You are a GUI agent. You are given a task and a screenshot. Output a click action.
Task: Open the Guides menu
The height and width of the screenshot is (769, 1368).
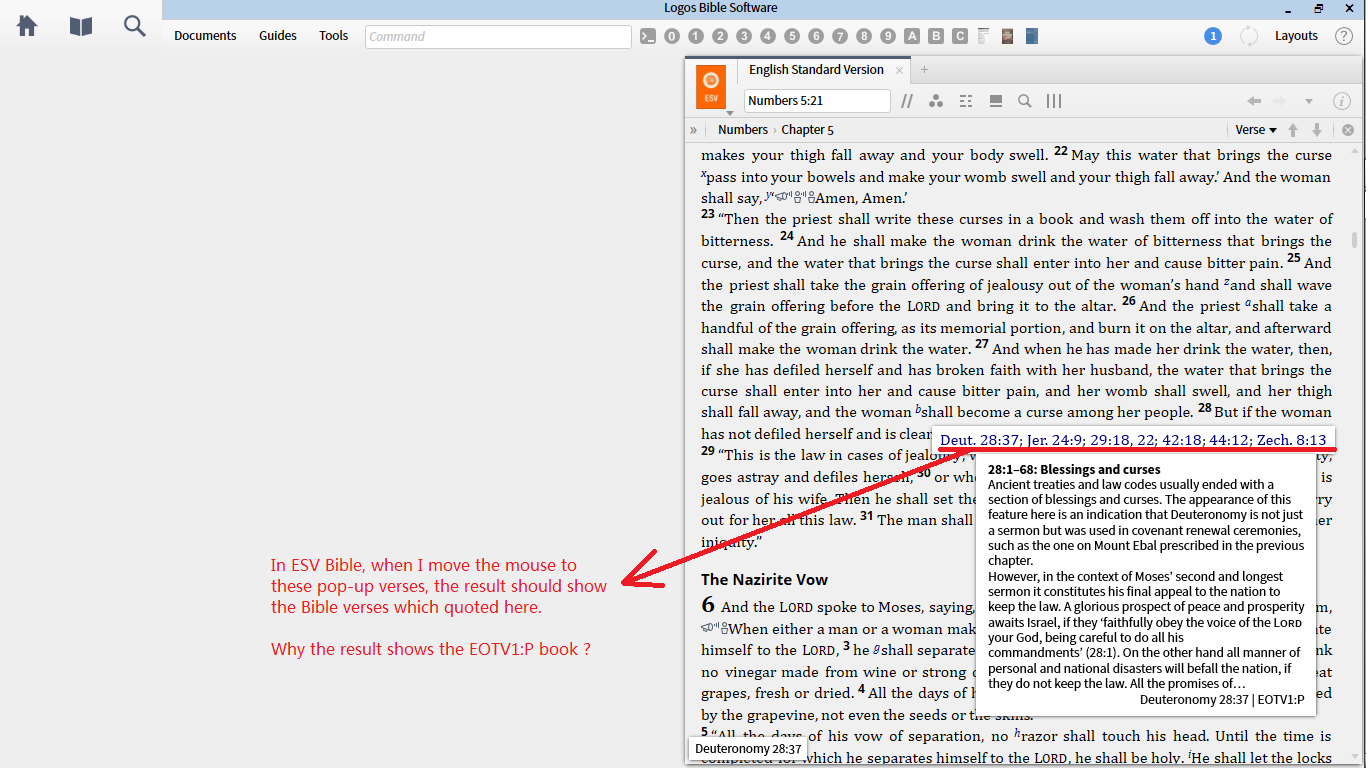click(x=278, y=36)
